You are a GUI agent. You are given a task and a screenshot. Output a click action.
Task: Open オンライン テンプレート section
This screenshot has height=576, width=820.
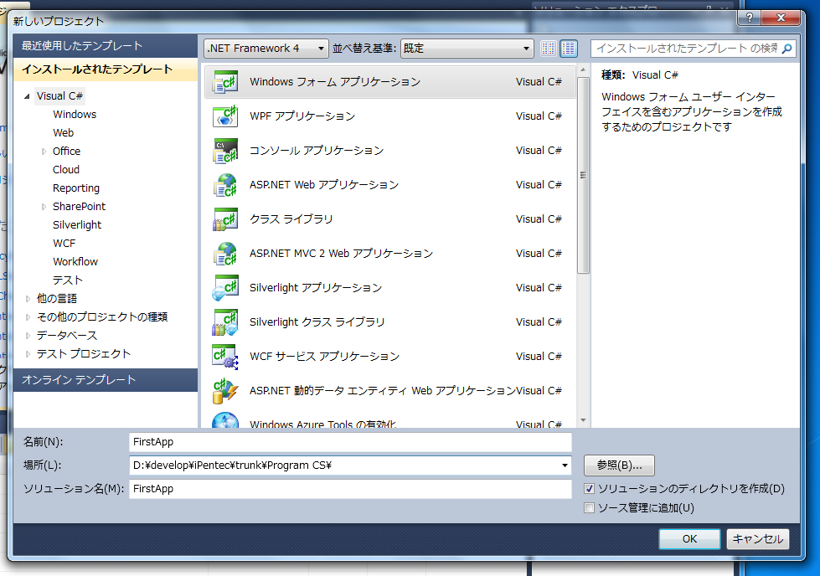(x=106, y=380)
